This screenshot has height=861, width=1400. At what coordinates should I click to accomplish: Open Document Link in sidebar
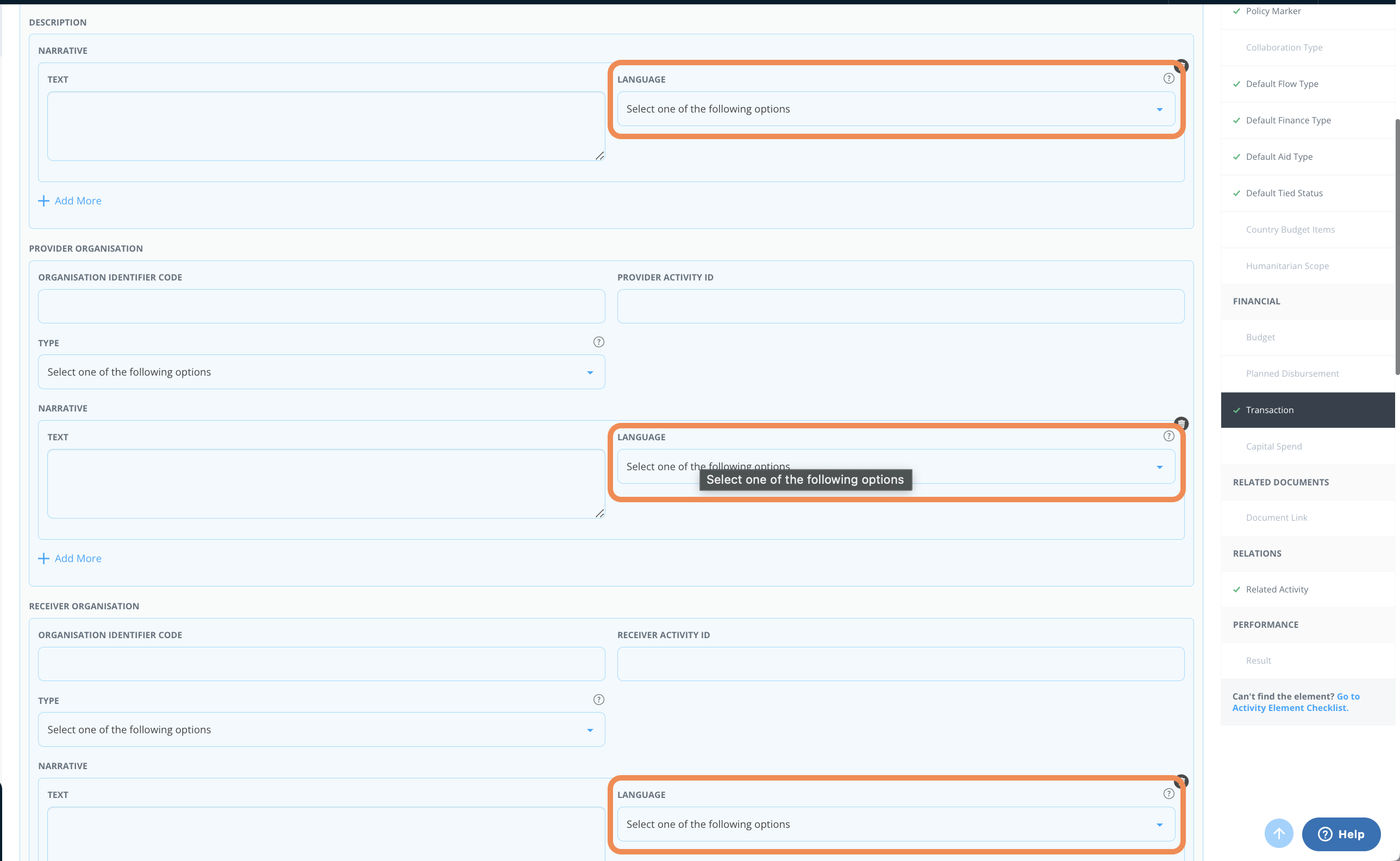[x=1308, y=517]
